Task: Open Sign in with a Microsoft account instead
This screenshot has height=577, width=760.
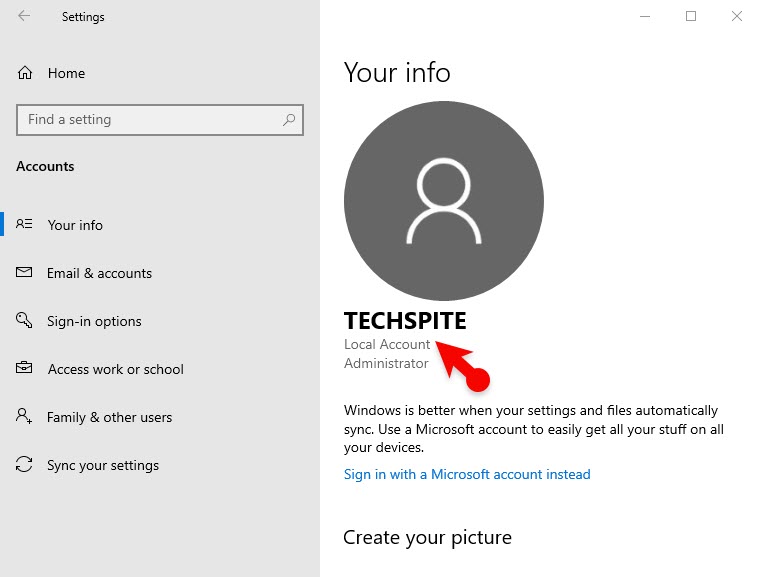Action: (x=467, y=474)
